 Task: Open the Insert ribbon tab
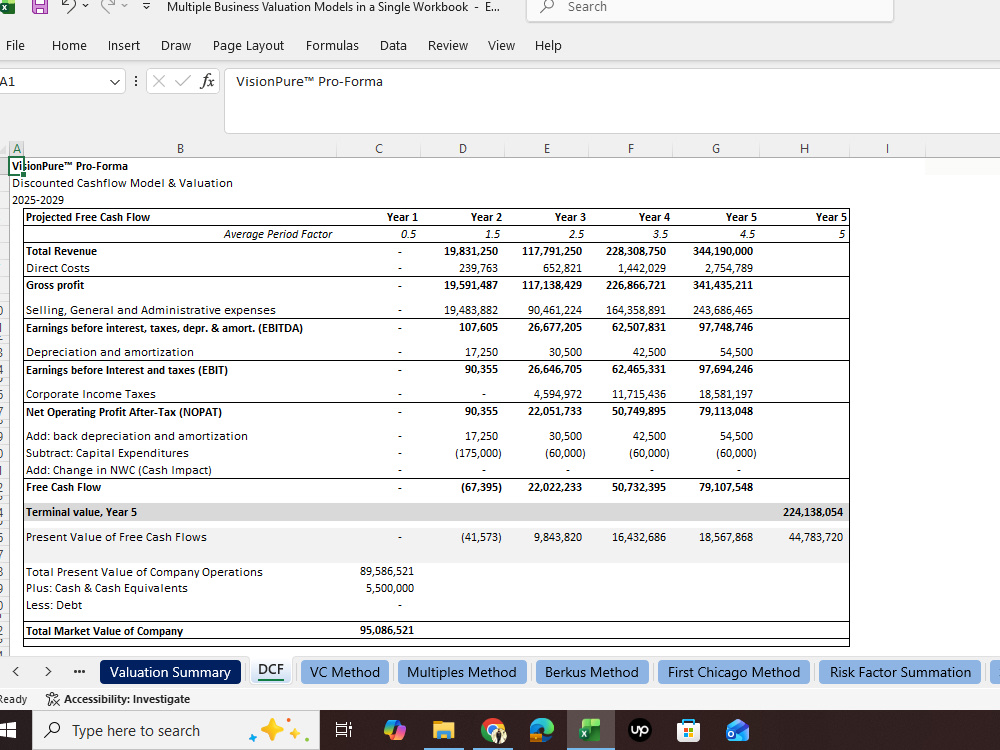124,45
